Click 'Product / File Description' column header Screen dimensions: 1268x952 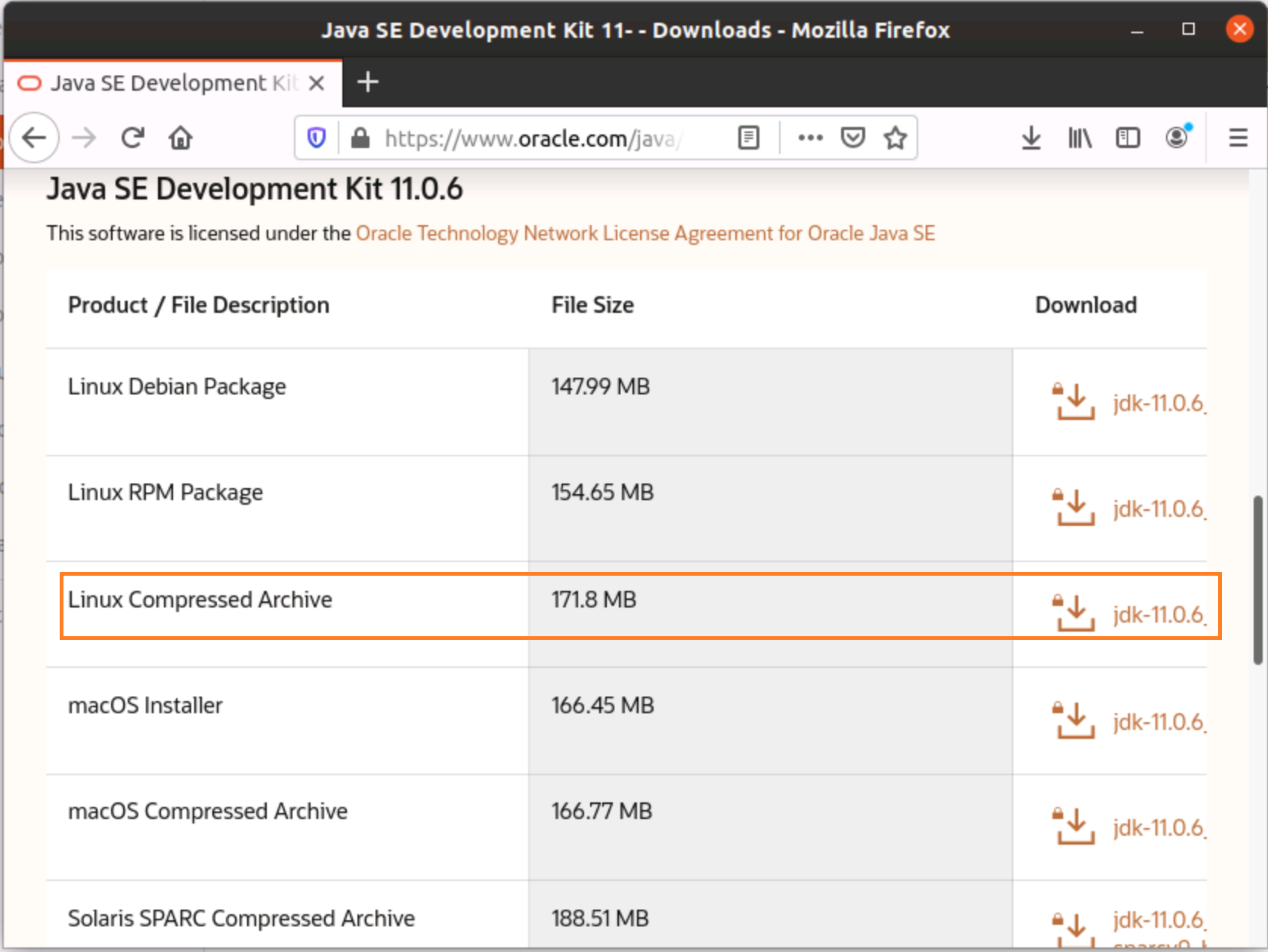(199, 304)
